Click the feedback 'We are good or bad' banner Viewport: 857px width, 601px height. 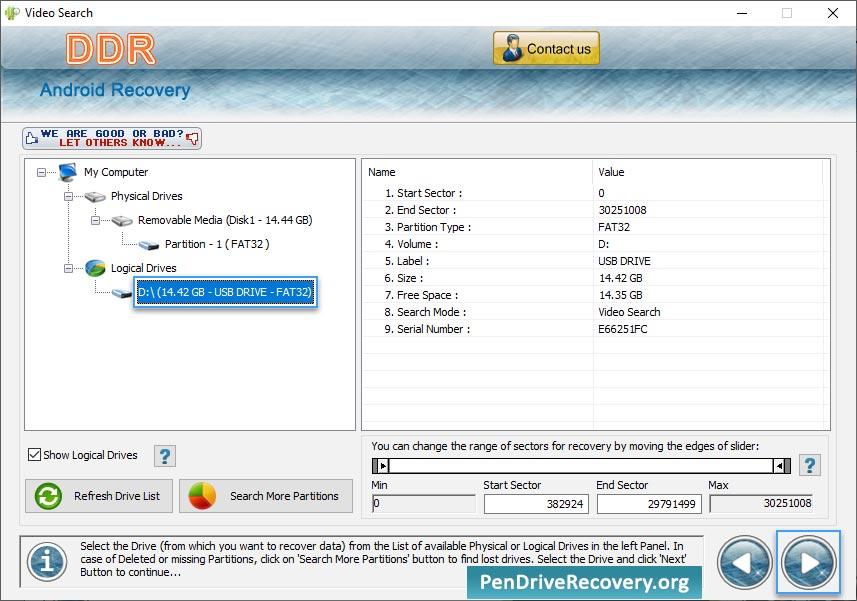112,138
